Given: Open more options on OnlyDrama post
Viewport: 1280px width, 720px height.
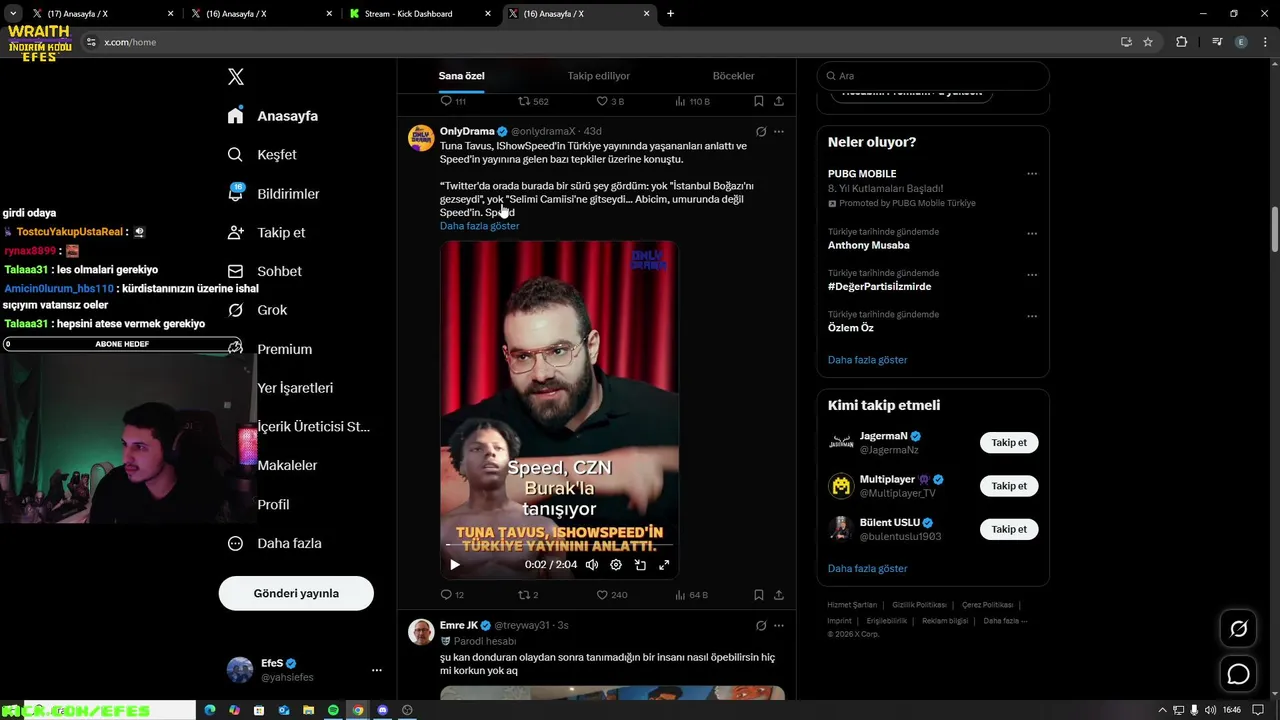Looking at the screenshot, I should pyautogui.click(x=779, y=131).
